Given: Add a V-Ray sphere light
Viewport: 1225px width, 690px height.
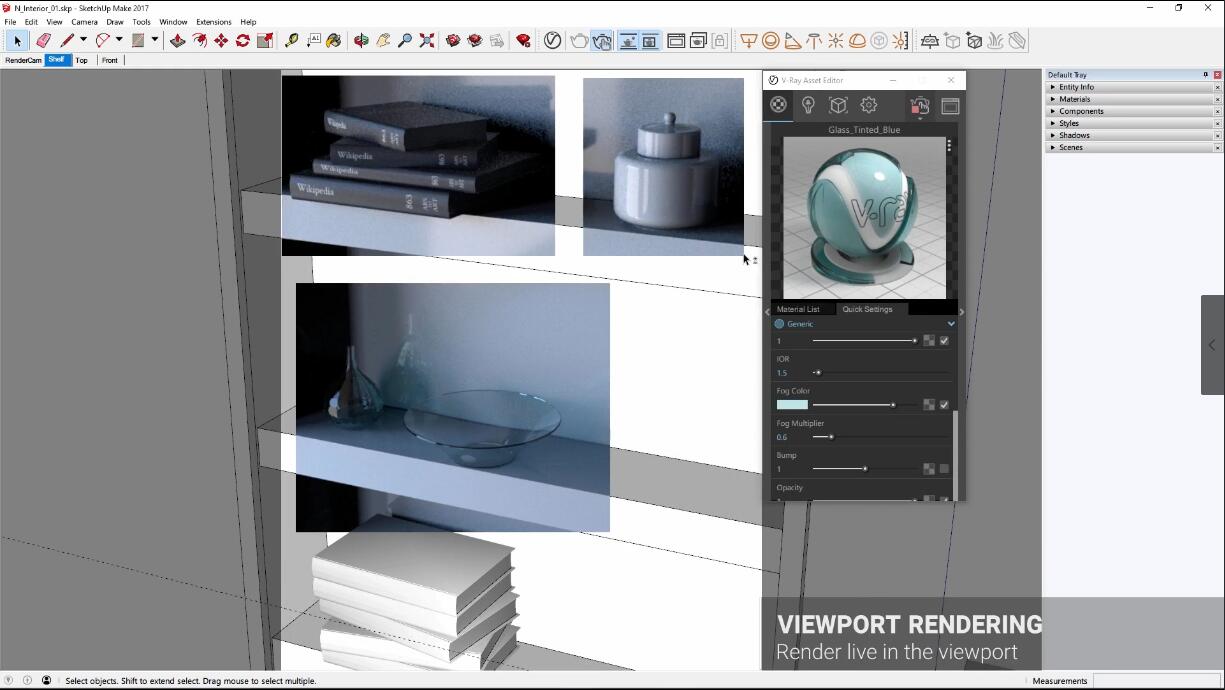Looking at the screenshot, I should tap(771, 41).
